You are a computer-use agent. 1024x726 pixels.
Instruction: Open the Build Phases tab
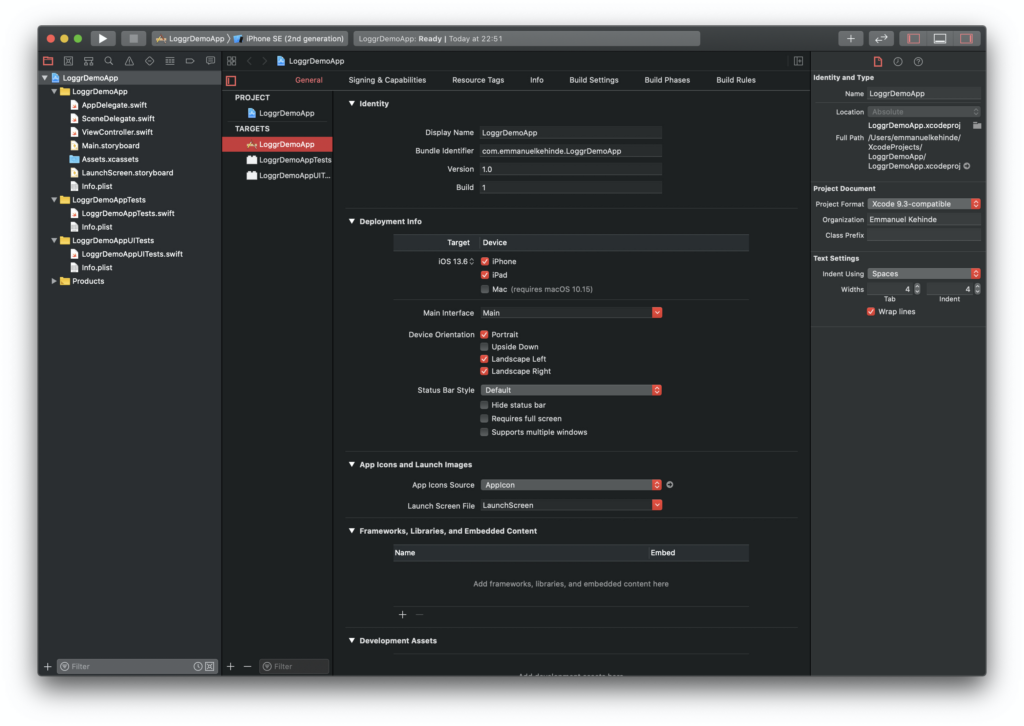click(x=667, y=80)
